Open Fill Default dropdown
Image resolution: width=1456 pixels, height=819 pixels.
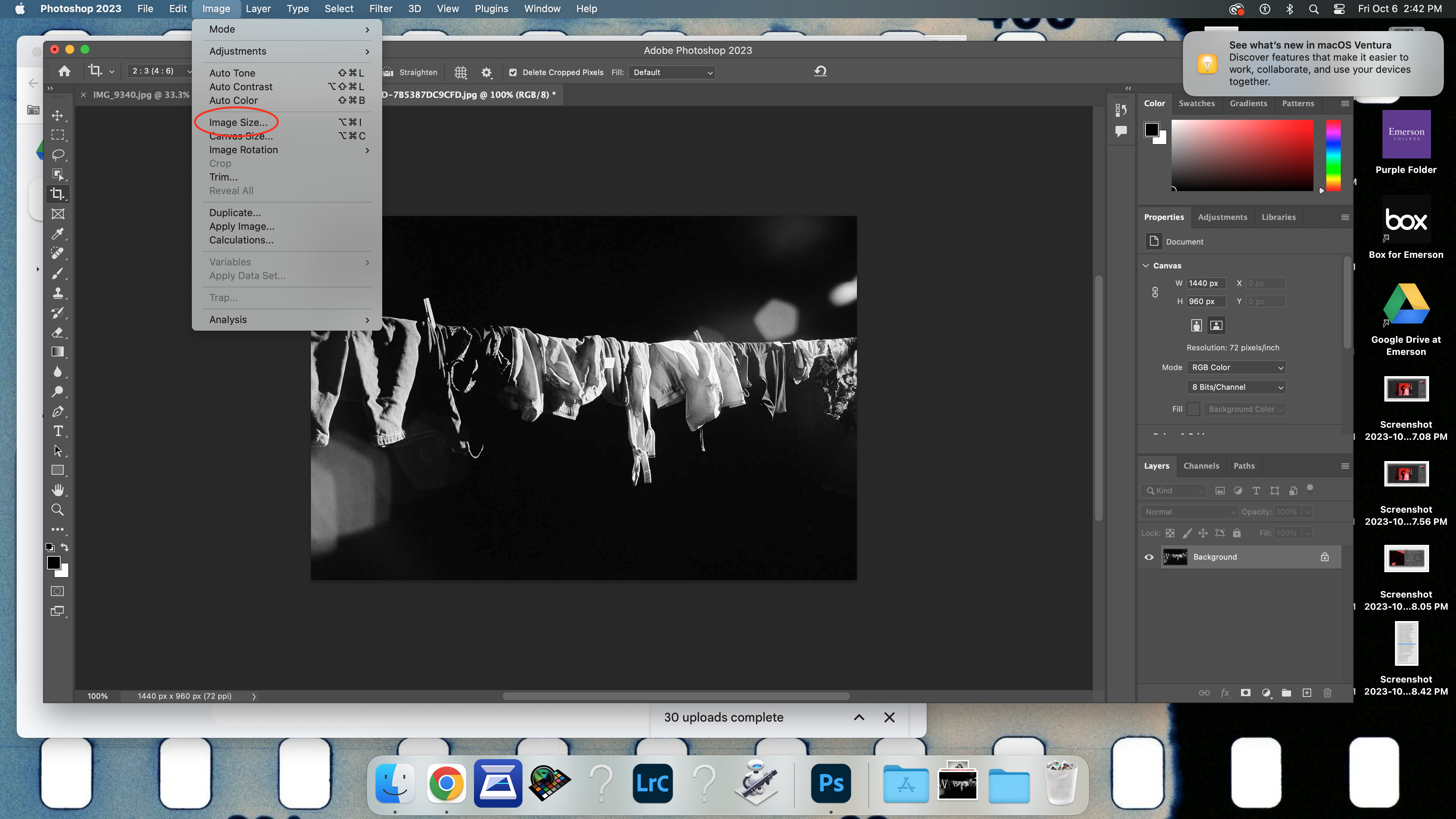point(672,72)
